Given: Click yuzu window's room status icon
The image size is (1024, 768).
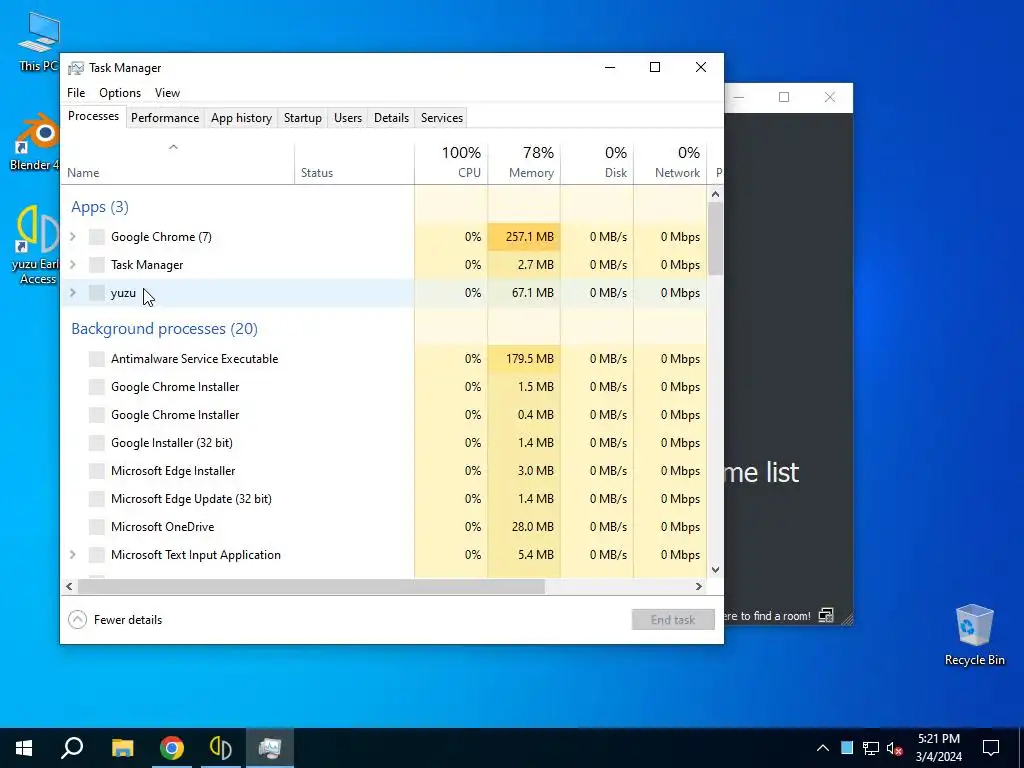Looking at the screenshot, I should click(x=826, y=615).
